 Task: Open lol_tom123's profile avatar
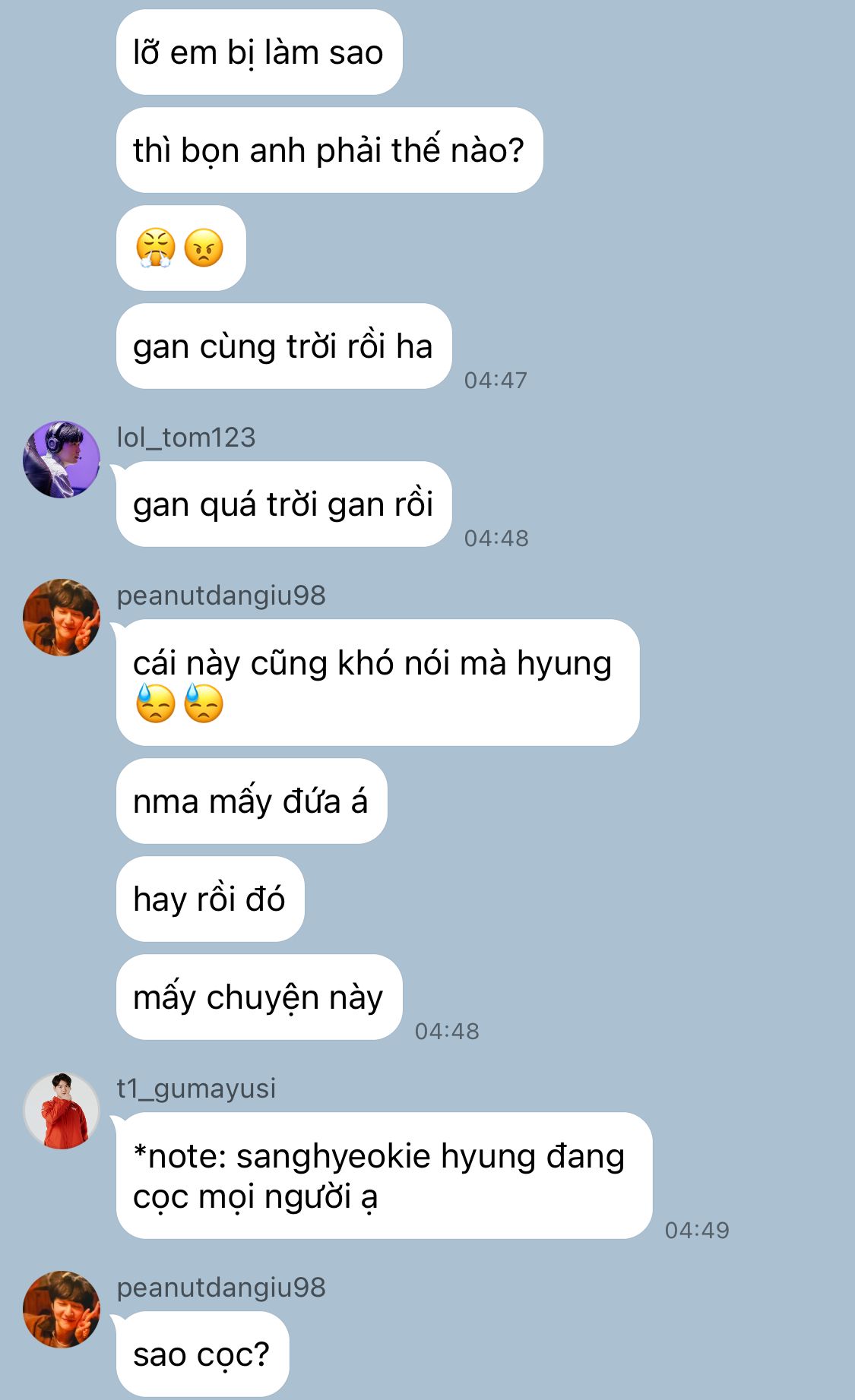[x=62, y=460]
